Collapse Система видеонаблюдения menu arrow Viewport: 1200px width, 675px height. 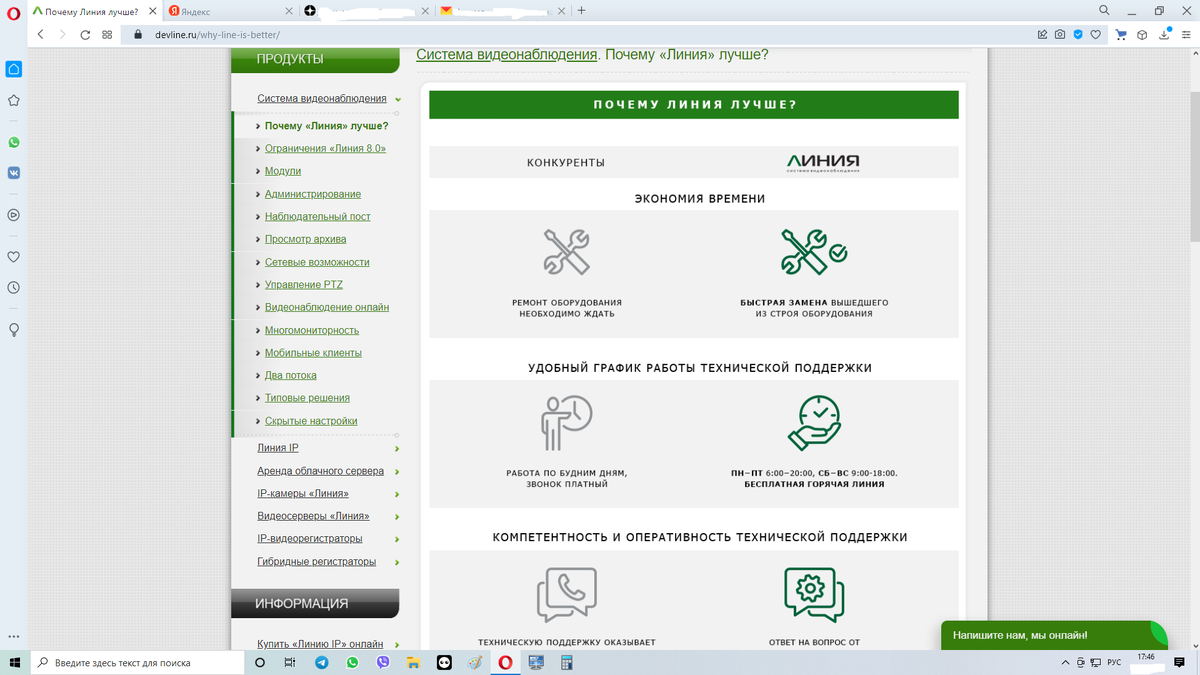coord(398,99)
